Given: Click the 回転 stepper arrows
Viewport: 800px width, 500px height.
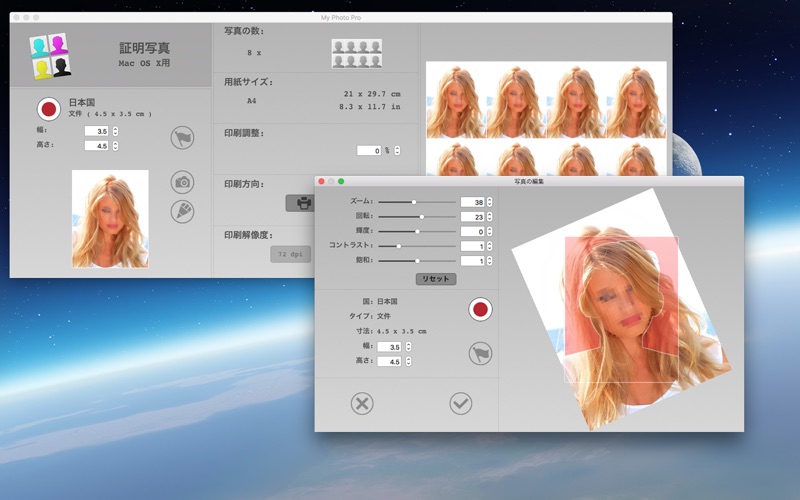Looking at the screenshot, I should click(x=489, y=217).
